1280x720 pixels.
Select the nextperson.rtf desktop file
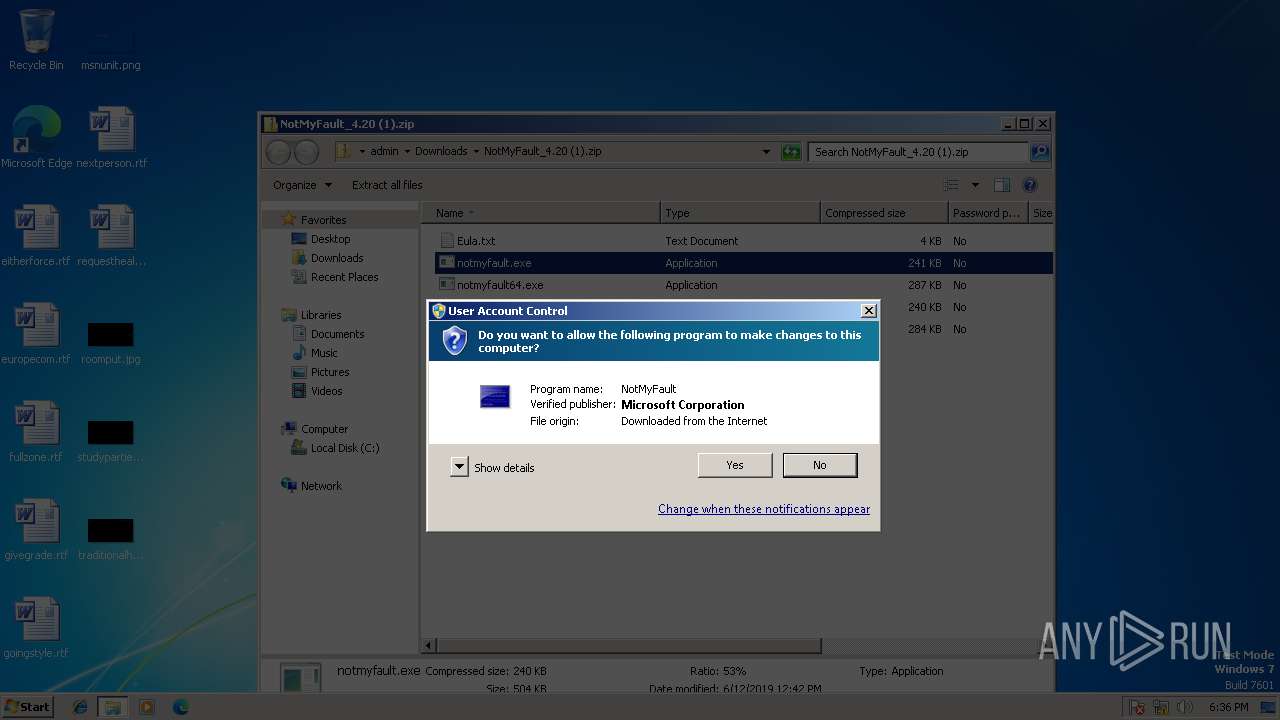(x=111, y=138)
